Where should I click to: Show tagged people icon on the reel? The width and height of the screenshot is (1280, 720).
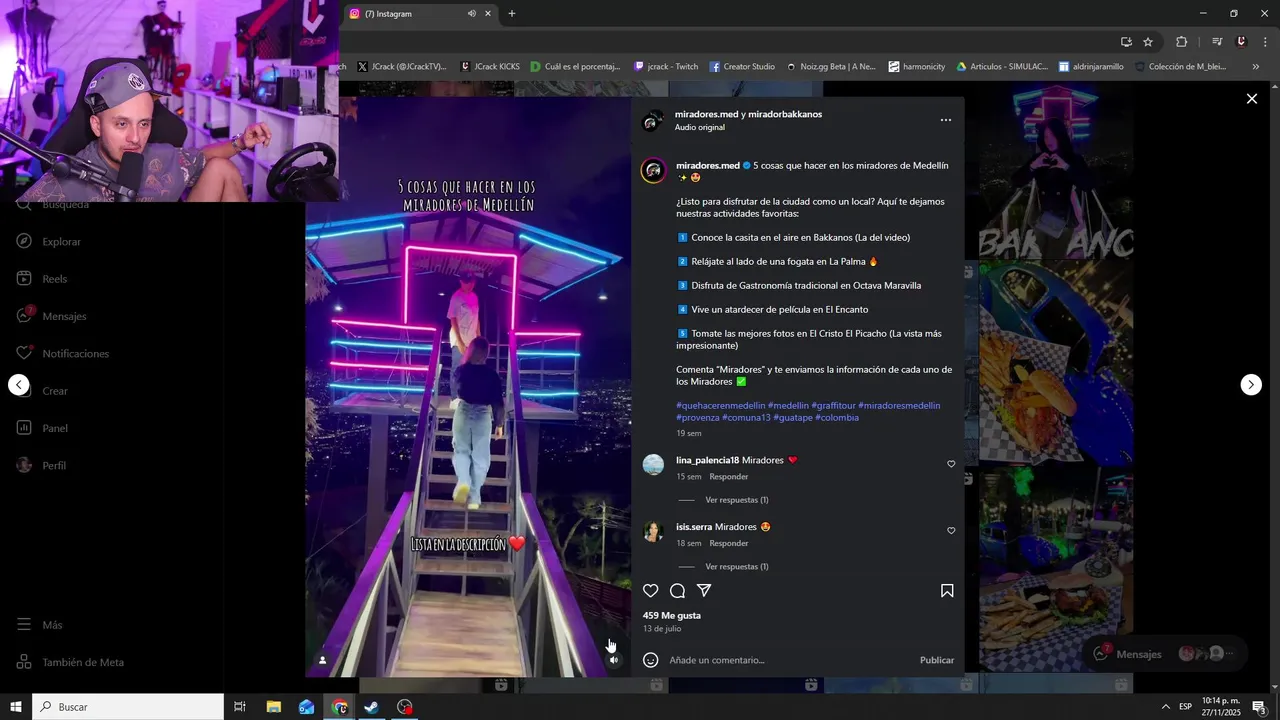pos(322,660)
